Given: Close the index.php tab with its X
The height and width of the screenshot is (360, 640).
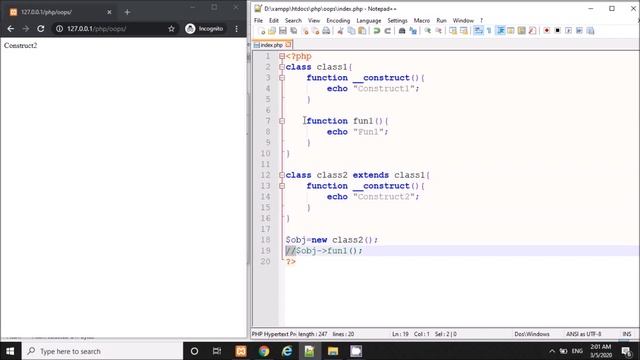Looking at the screenshot, I should pyautogui.click(x=288, y=44).
